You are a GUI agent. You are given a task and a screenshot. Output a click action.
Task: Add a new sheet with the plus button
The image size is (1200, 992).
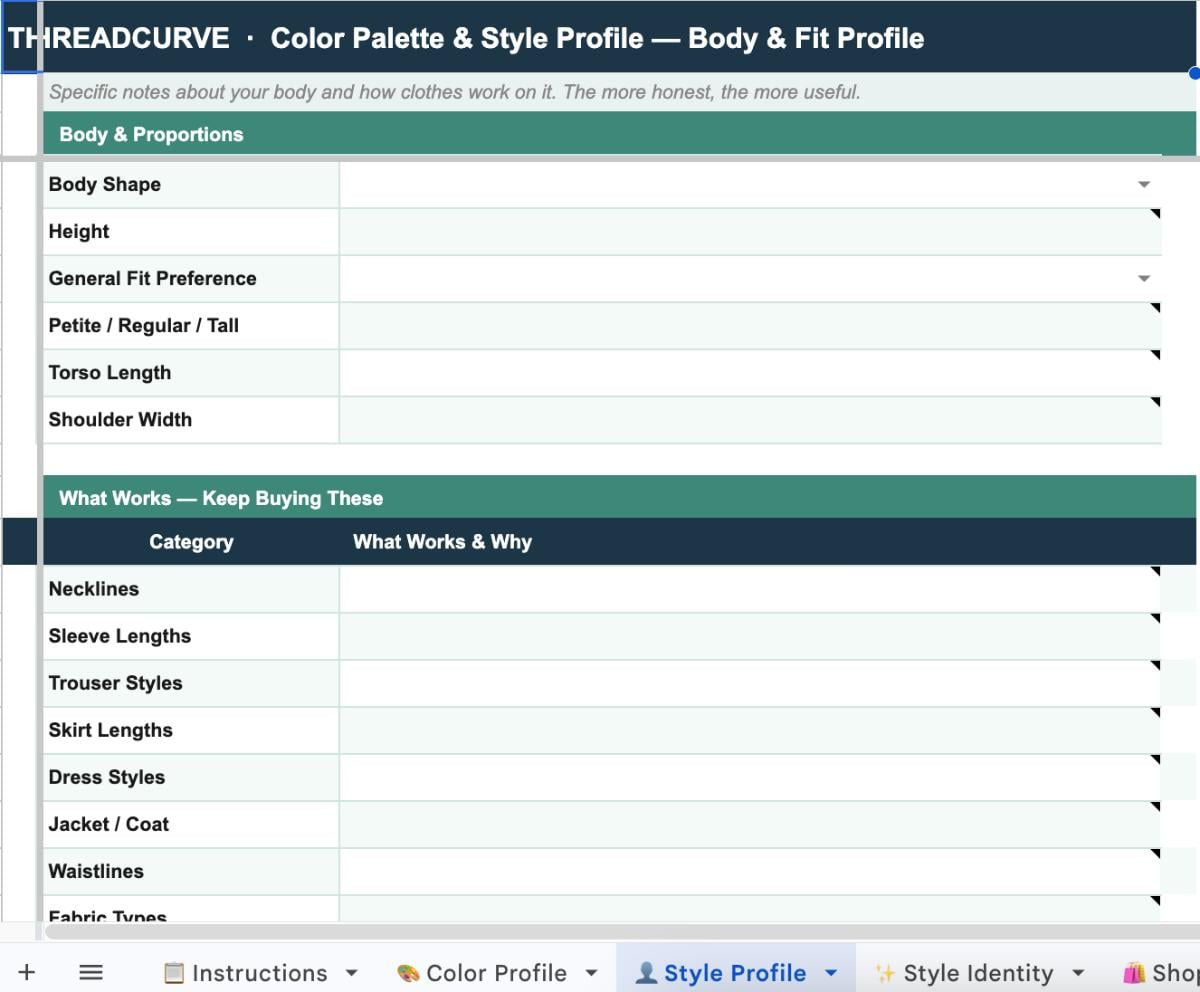[27, 972]
